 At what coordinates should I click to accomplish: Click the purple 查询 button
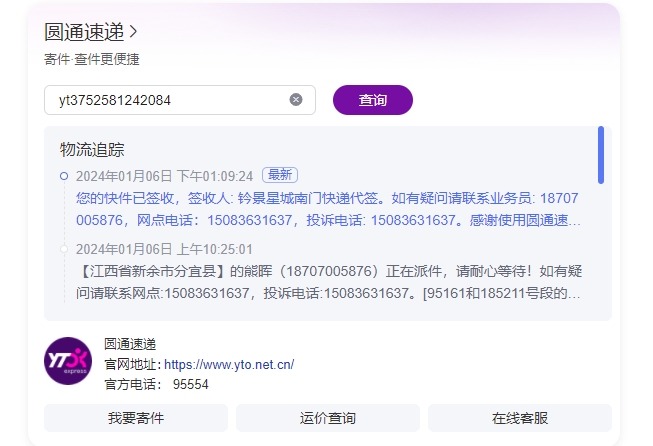click(373, 100)
